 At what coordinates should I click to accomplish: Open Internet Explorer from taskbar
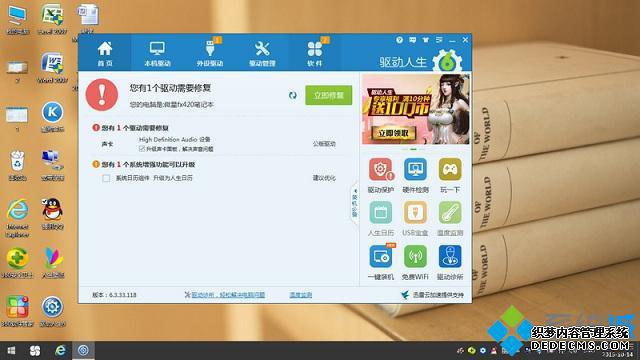click(x=60, y=351)
